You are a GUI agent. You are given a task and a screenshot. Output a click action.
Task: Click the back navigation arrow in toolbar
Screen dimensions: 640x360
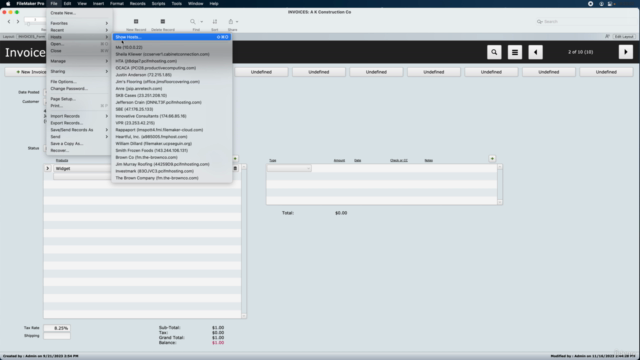tap(9, 22)
